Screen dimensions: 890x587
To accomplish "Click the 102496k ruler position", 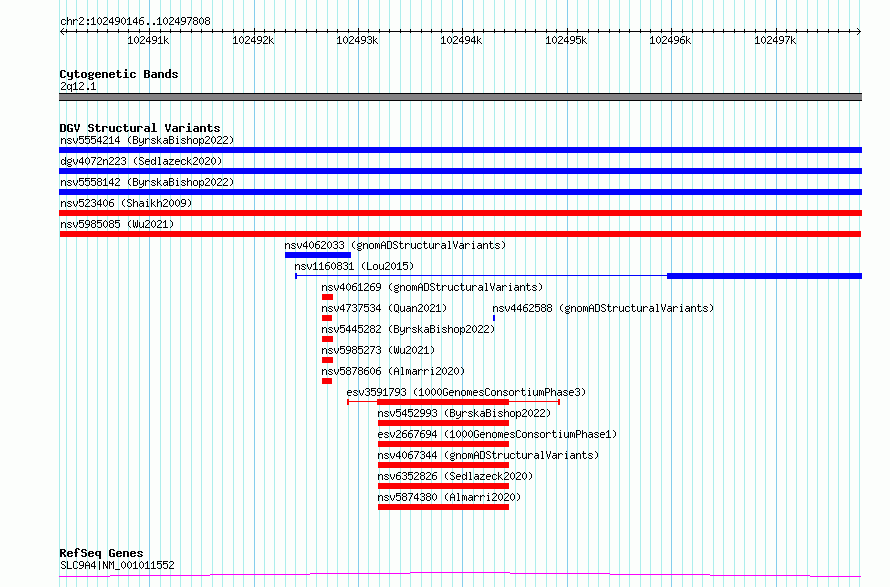I will pyautogui.click(x=670, y=40).
